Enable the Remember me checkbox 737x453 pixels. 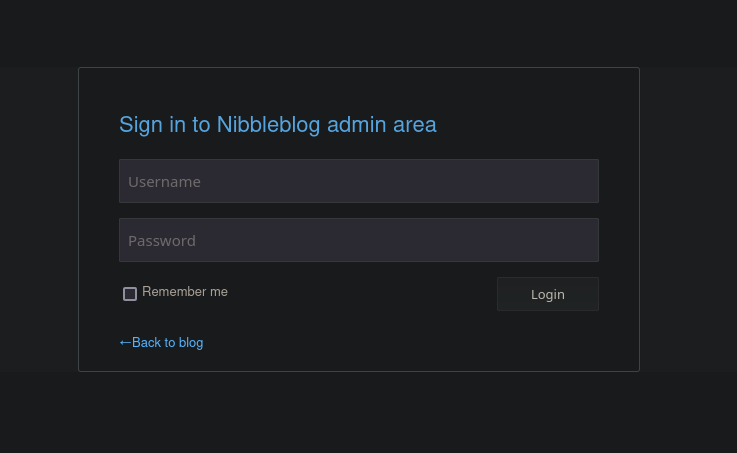point(130,294)
